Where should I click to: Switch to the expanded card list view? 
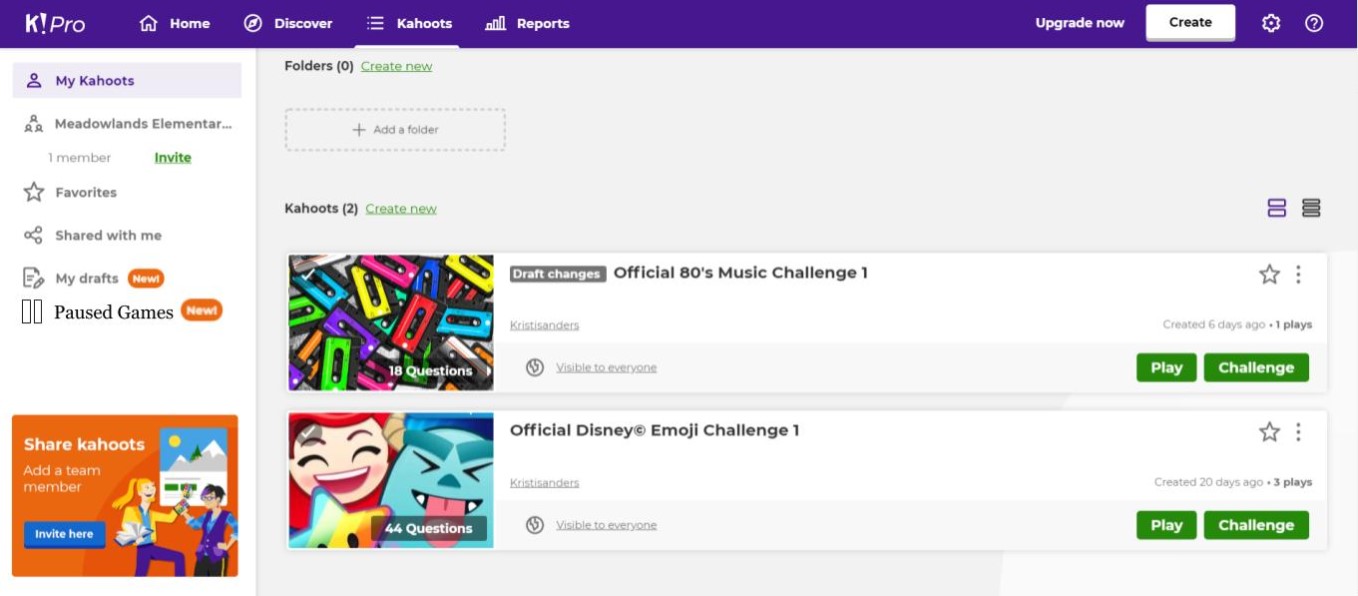point(1277,208)
